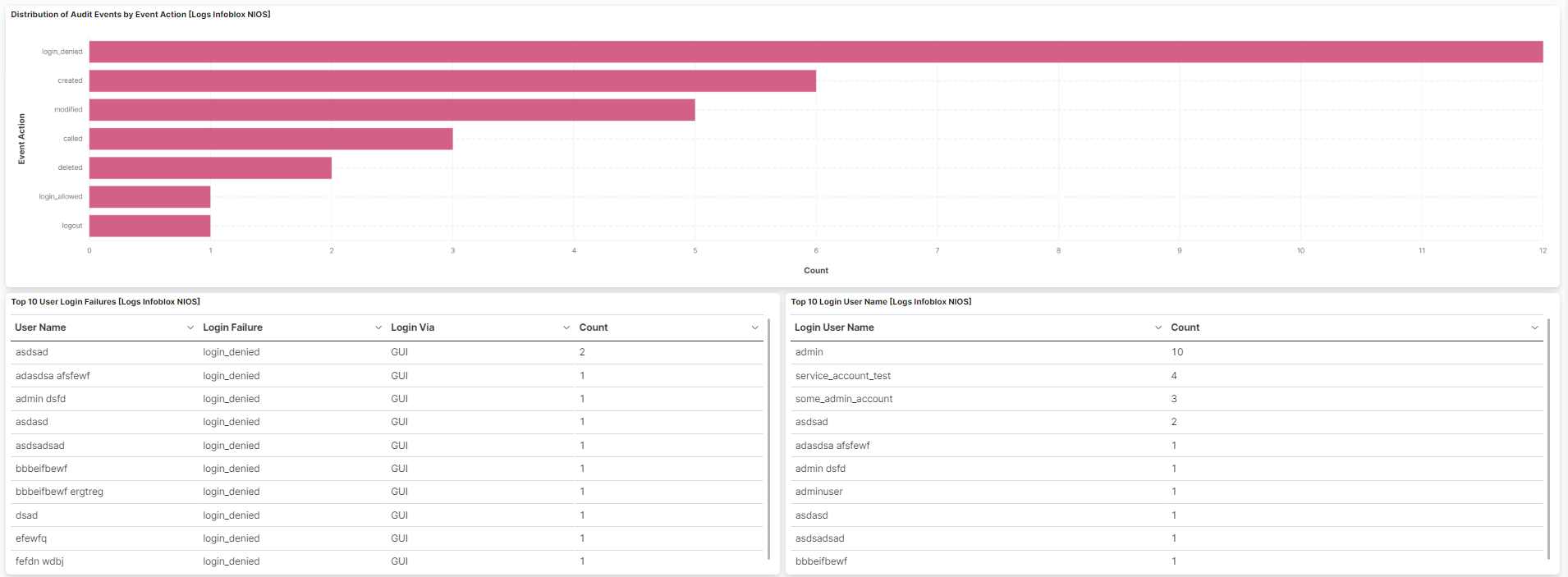Click the Login Failure column chevron icon
Screen dimensions: 1568x577
point(378,327)
